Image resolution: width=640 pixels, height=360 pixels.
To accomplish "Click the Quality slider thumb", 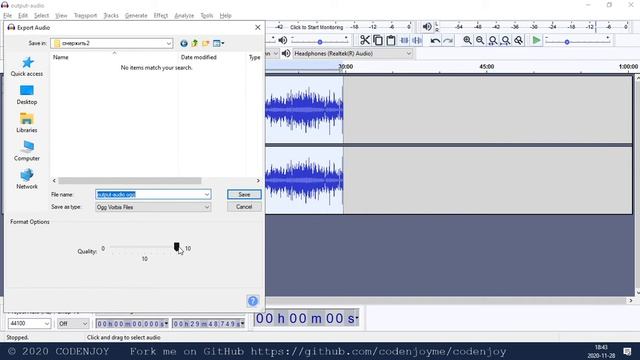I will [176, 247].
